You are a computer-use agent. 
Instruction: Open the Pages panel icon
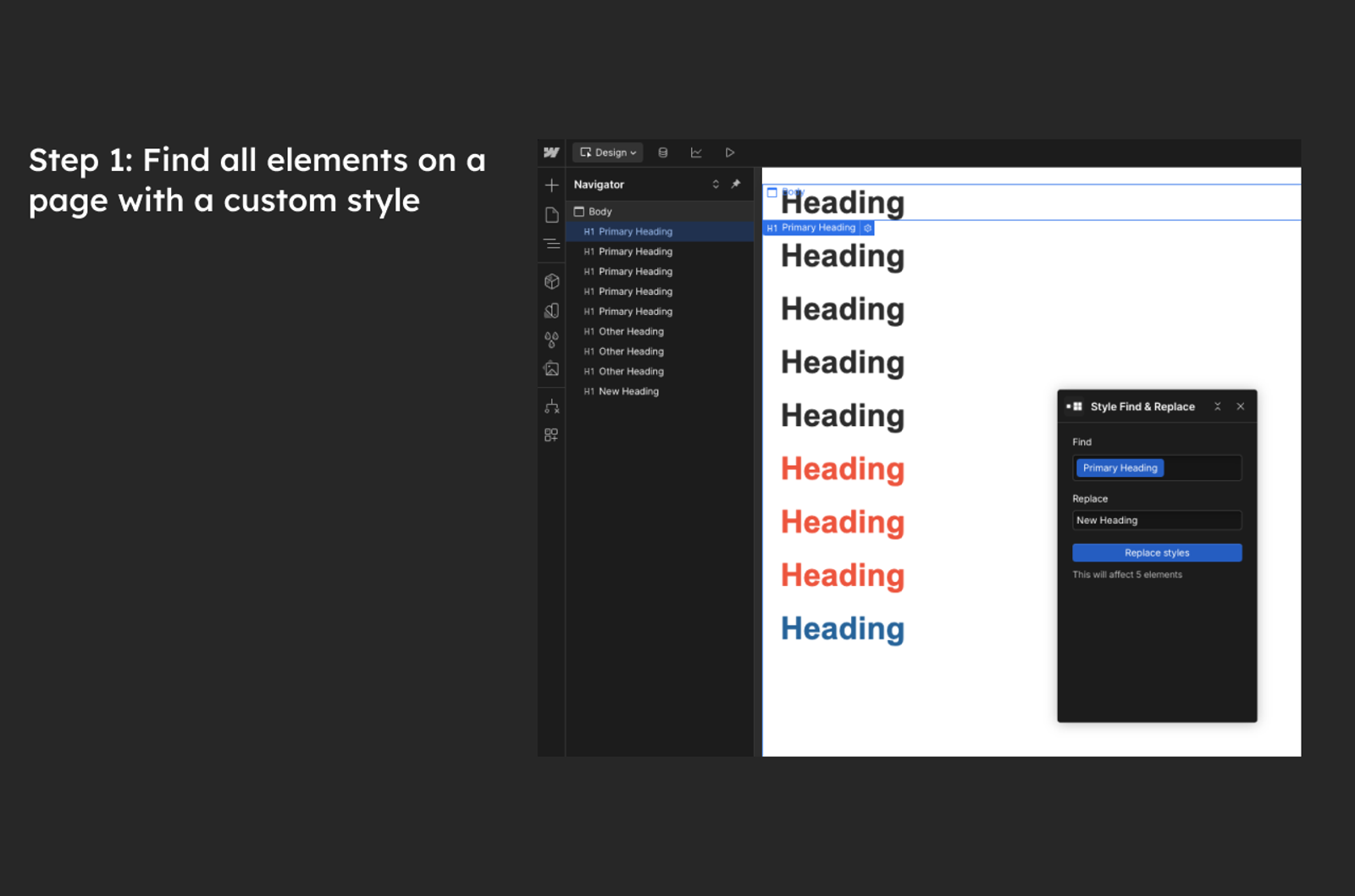[551, 215]
